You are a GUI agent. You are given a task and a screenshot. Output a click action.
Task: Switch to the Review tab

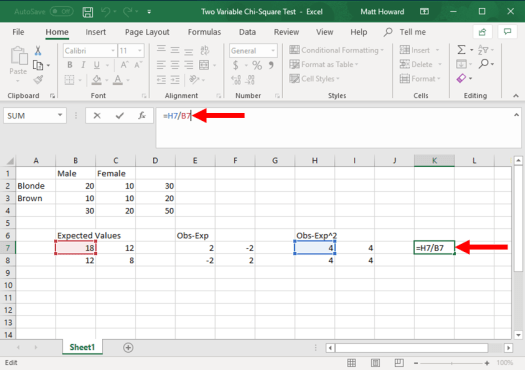pos(286,32)
